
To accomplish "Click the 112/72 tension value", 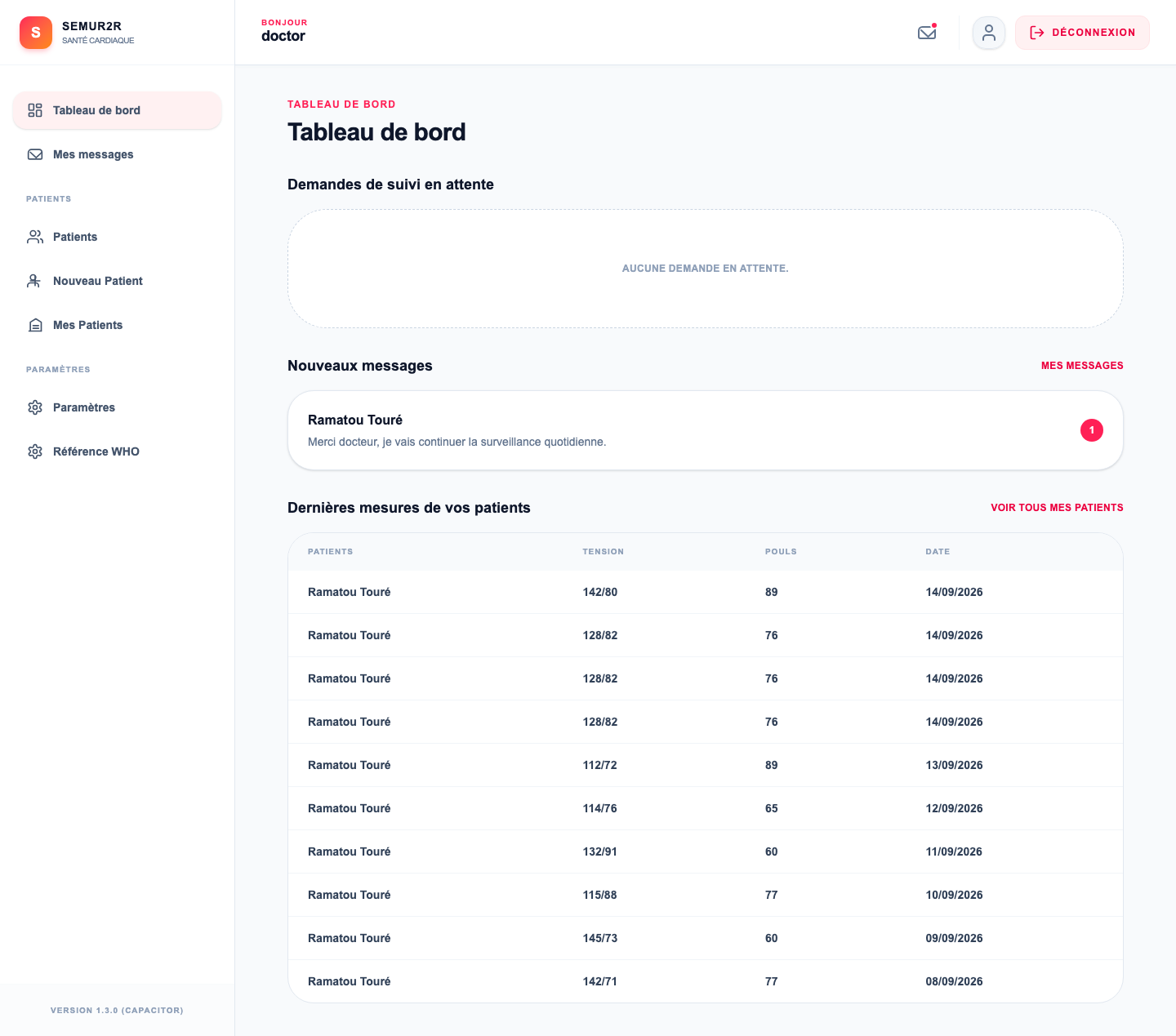I will click(x=600, y=765).
